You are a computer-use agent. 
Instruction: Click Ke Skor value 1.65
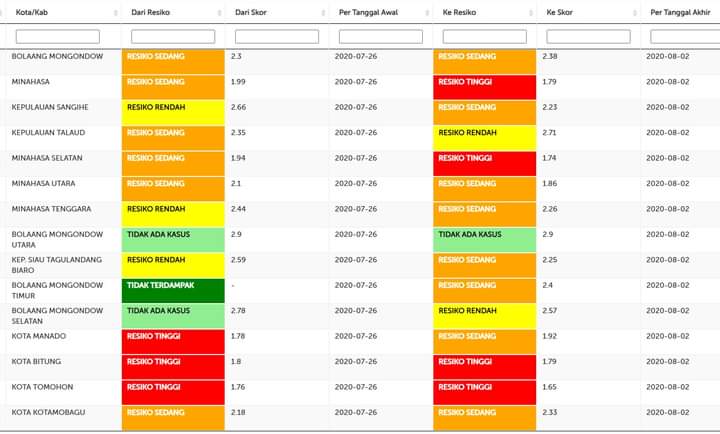point(549,387)
